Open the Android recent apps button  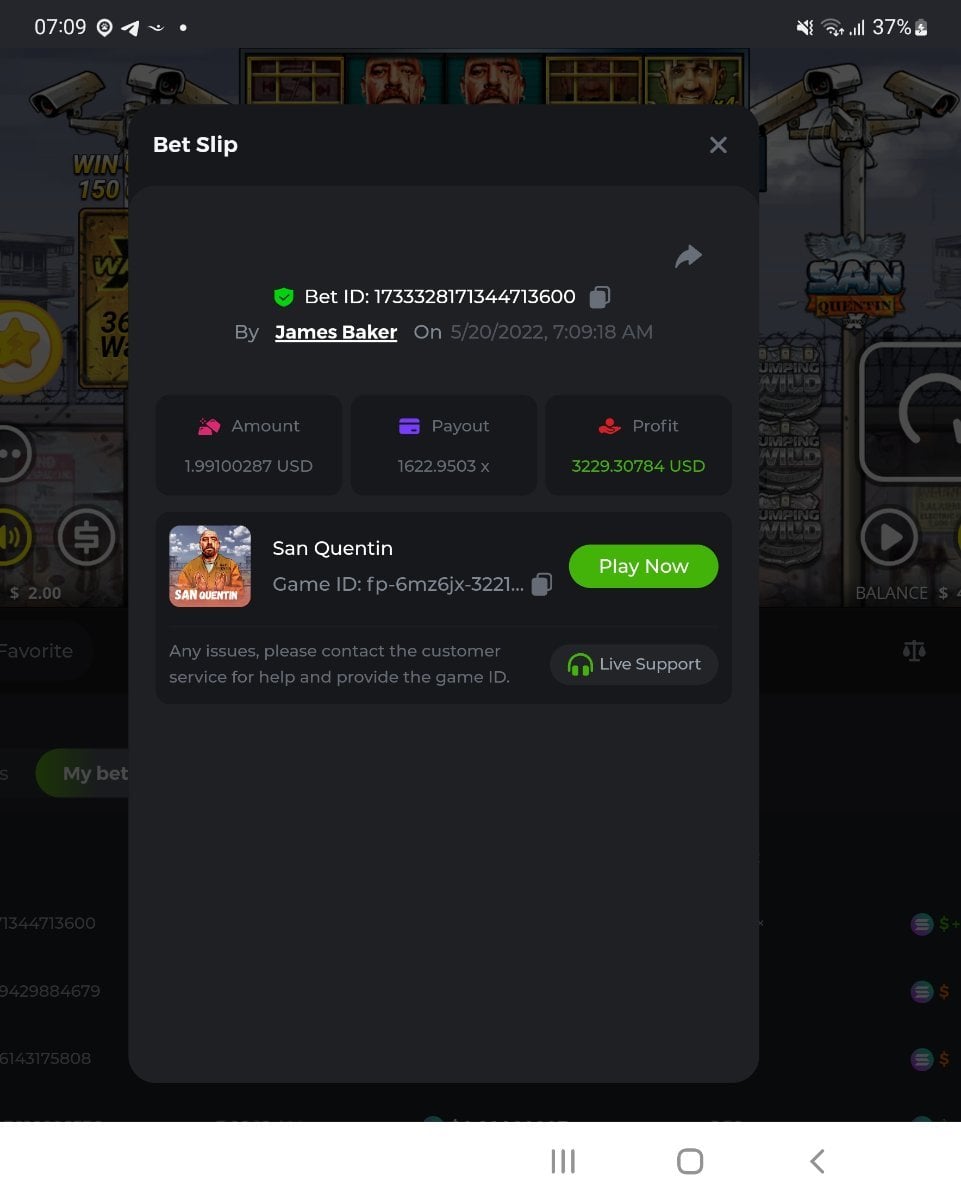(563, 1161)
